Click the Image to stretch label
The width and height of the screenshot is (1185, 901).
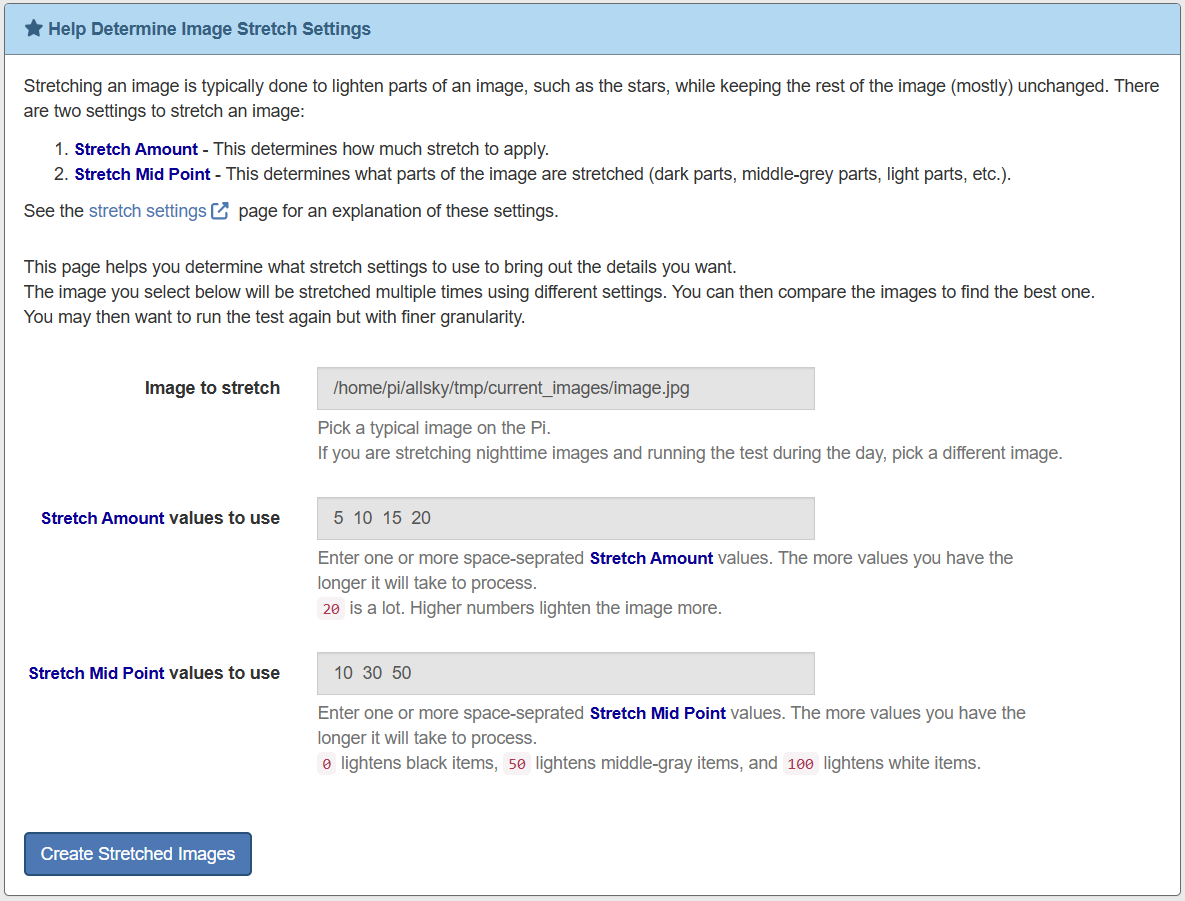tap(212, 388)
